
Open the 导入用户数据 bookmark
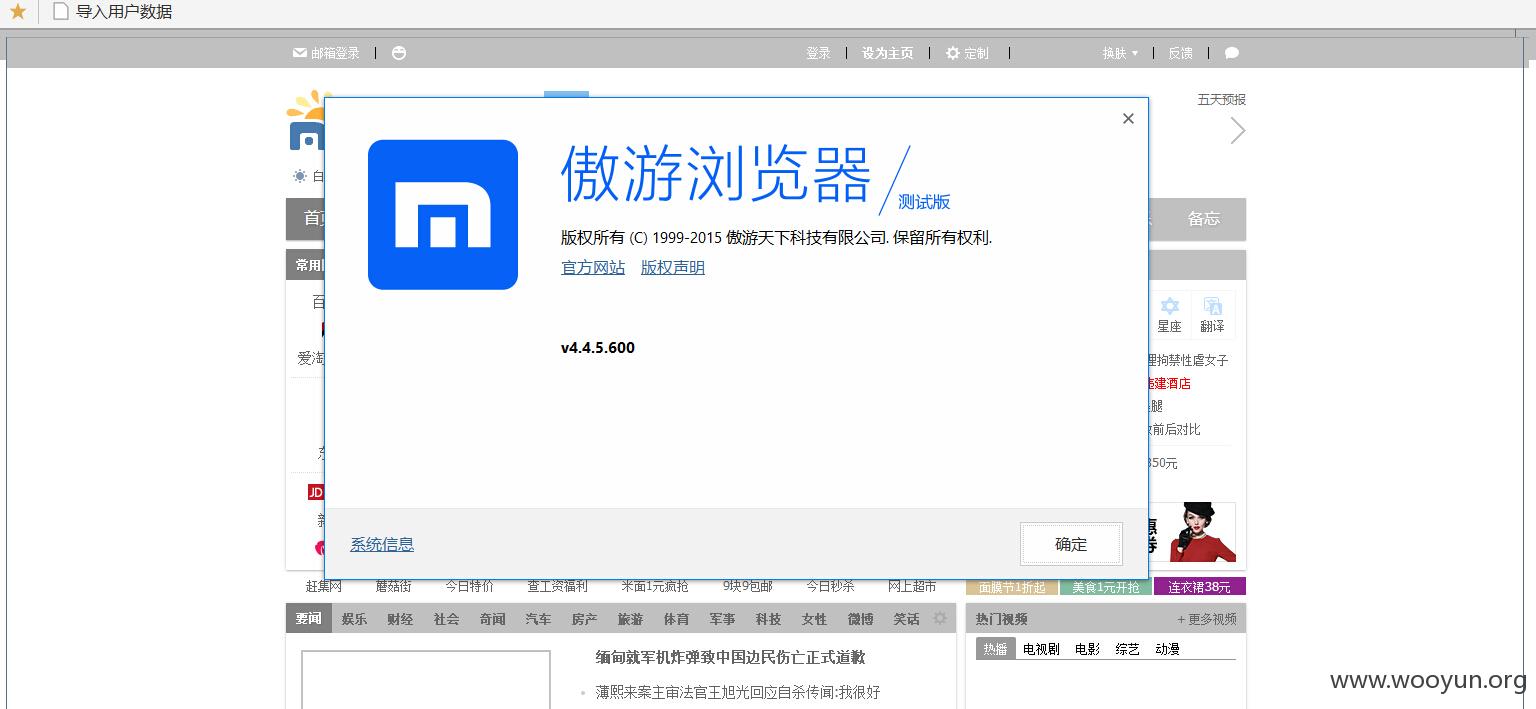pos(112,12)
